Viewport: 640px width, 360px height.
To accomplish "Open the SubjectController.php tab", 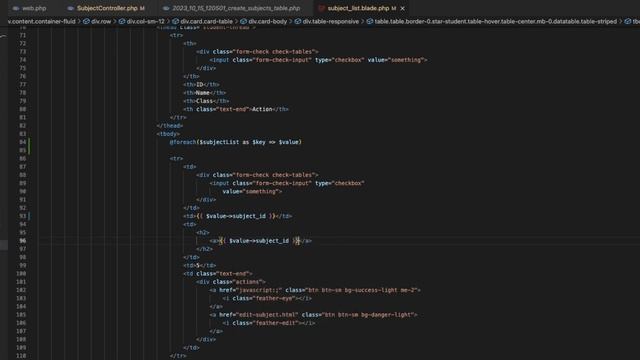I will tap(107, 8).
